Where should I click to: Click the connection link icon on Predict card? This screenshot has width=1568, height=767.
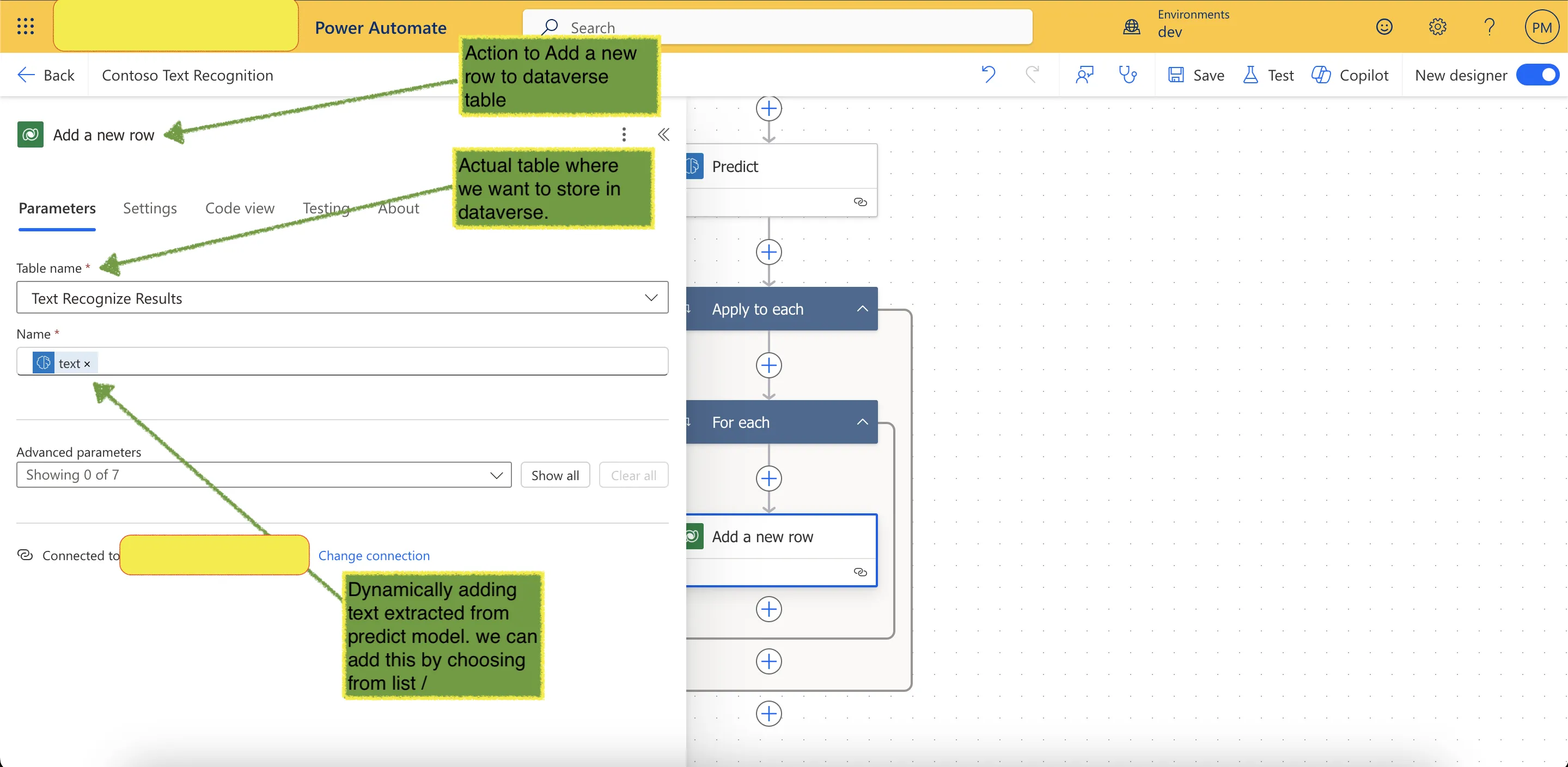pyautogui.click(x=860, y=202)
